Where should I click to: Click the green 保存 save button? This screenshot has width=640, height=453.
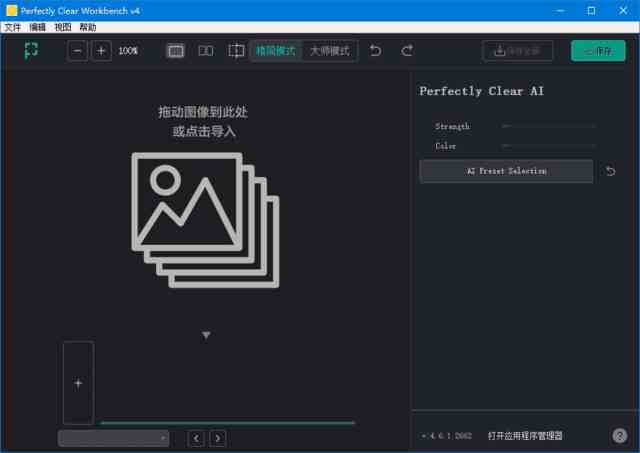[x=598, y=50]
